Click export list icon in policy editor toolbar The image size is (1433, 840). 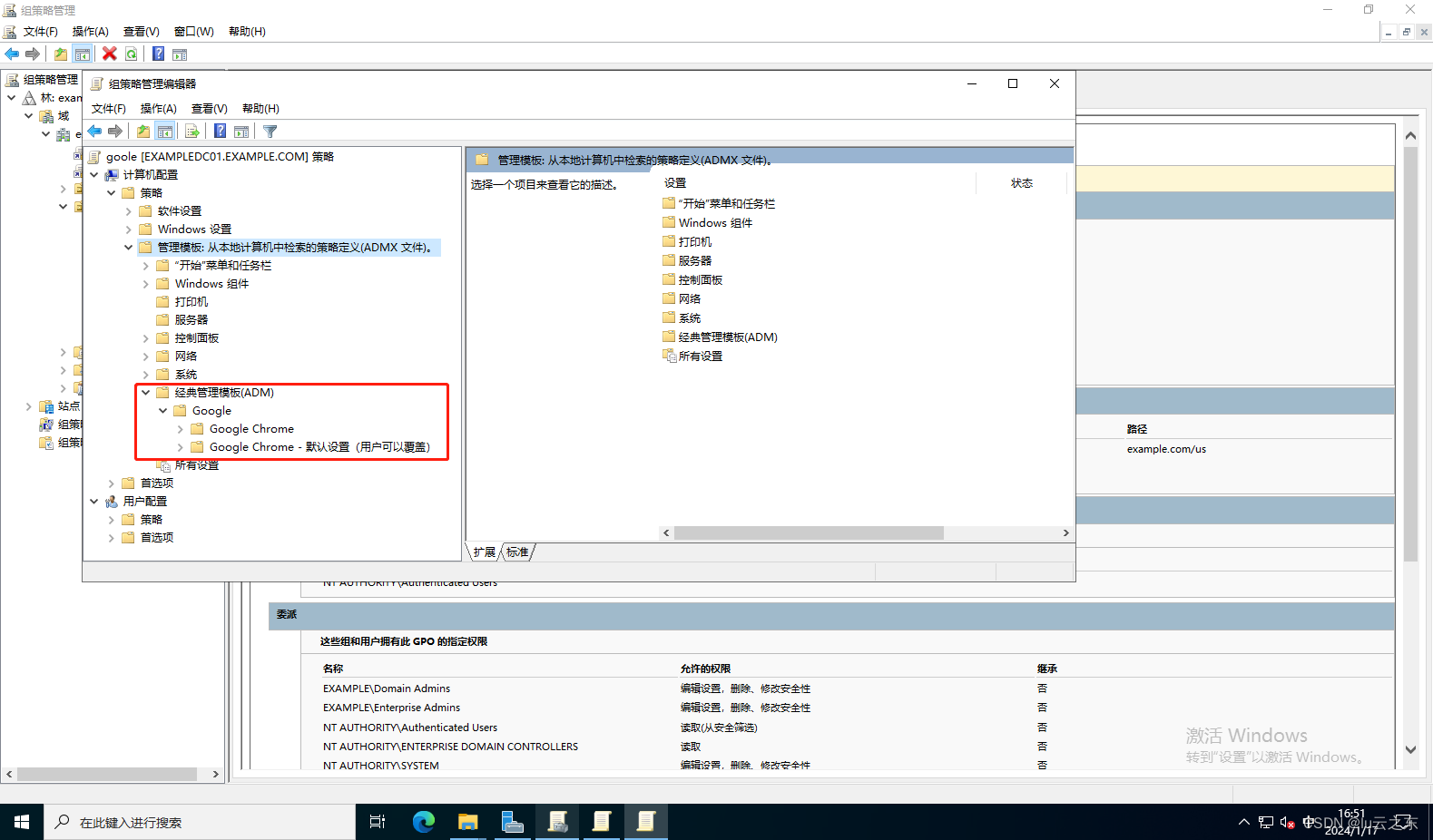[x=192, y=132]
